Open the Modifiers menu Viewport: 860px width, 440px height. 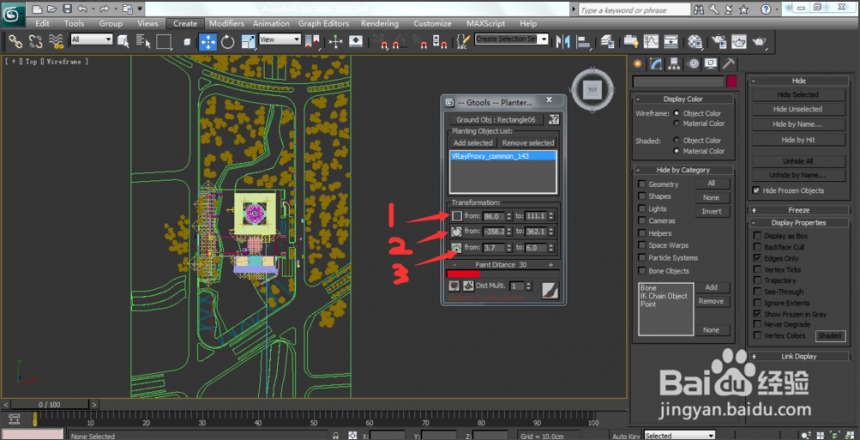[x=227, y=24]
